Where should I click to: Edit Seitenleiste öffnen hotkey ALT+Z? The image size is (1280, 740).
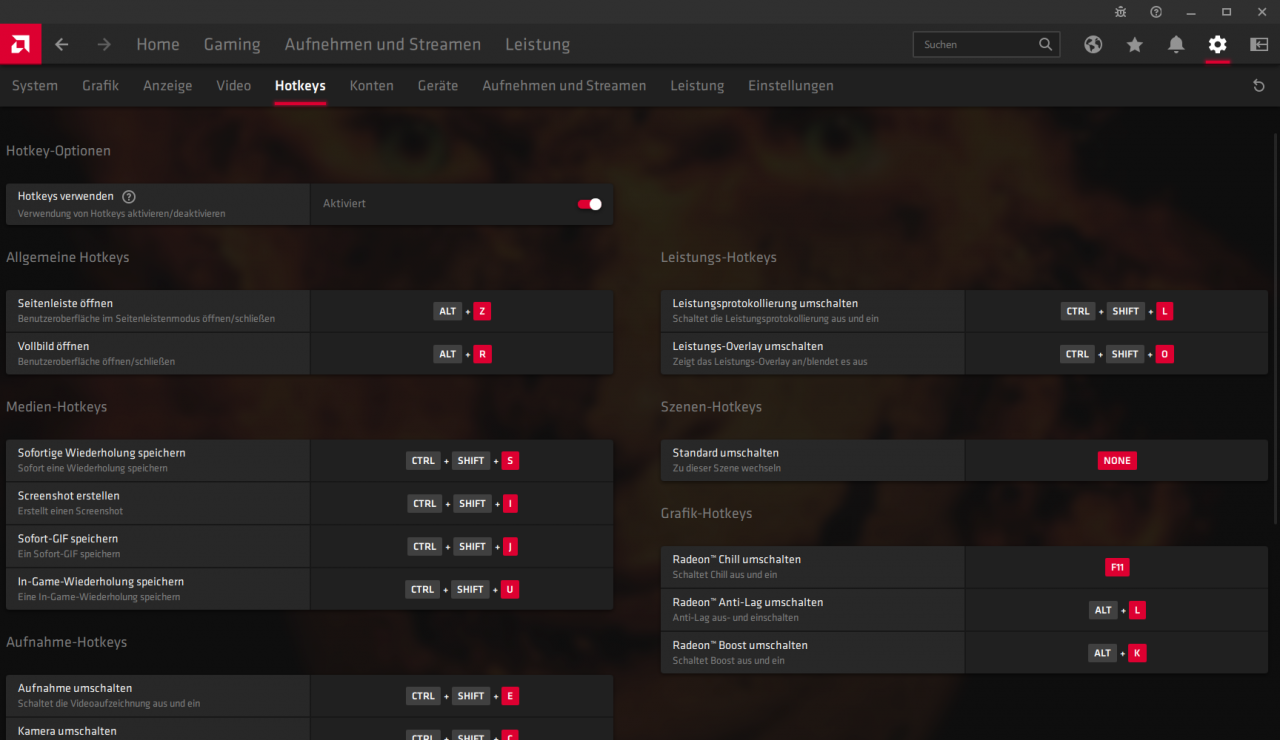[x=462, y=311]
